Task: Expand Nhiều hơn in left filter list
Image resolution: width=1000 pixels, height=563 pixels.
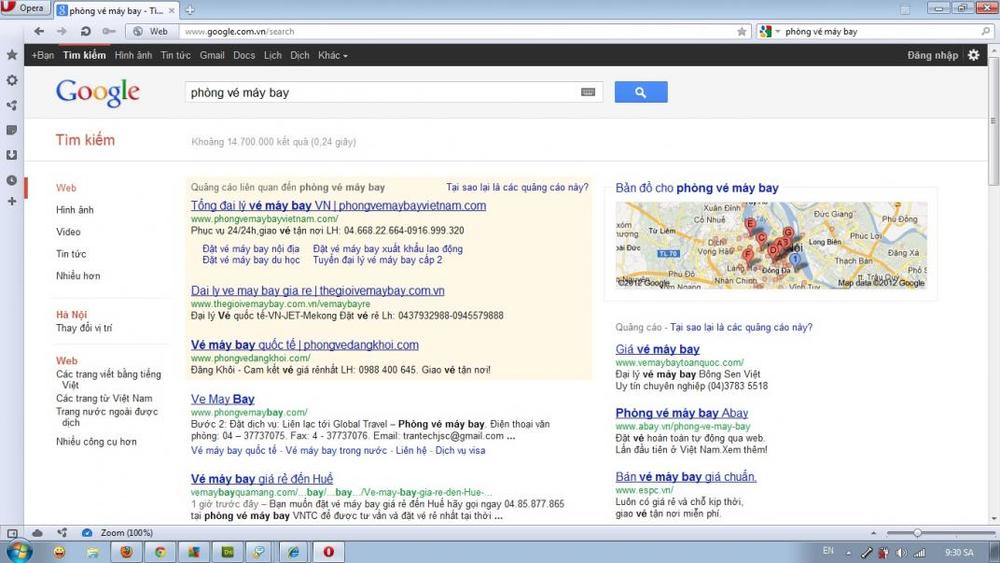Action: tap(78, 275)
